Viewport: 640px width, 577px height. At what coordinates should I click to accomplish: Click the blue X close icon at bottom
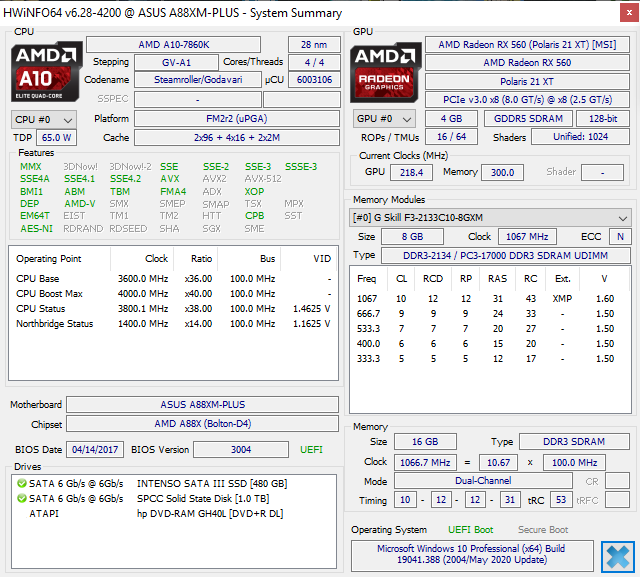(618, 557)
